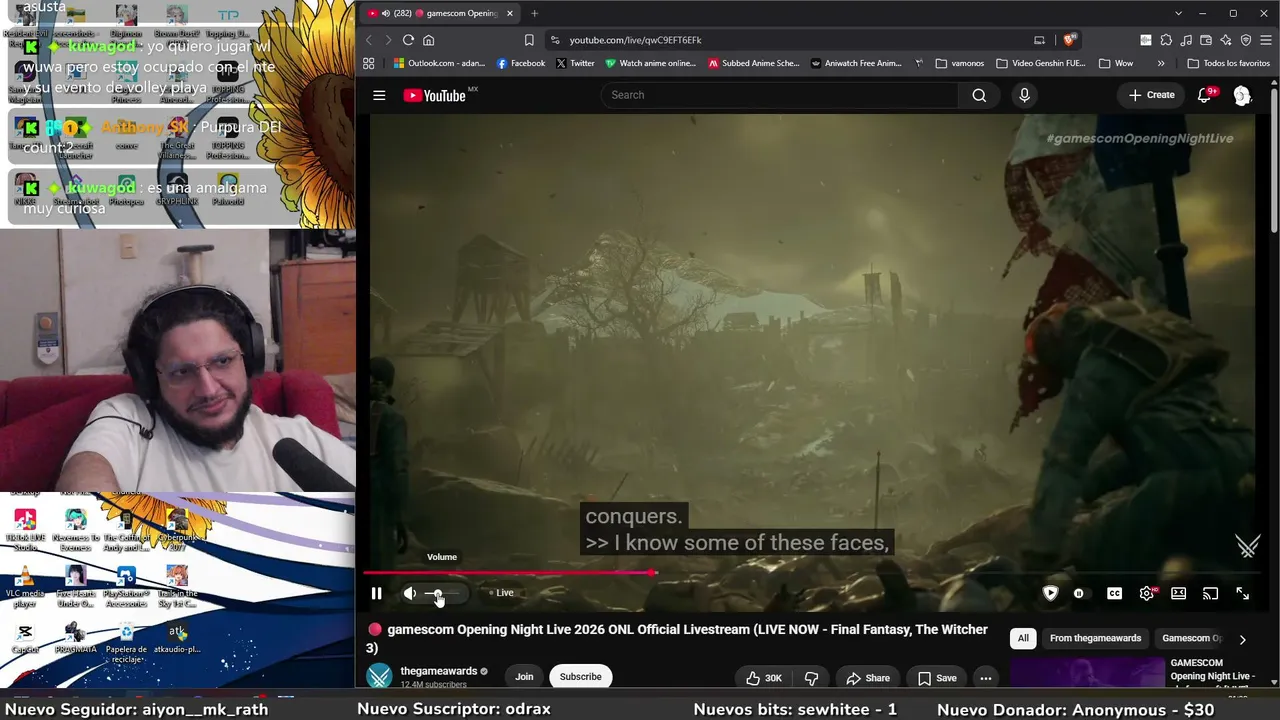Switch to theater mode
Screen dimensions: 1280x720
point(1179,593)
